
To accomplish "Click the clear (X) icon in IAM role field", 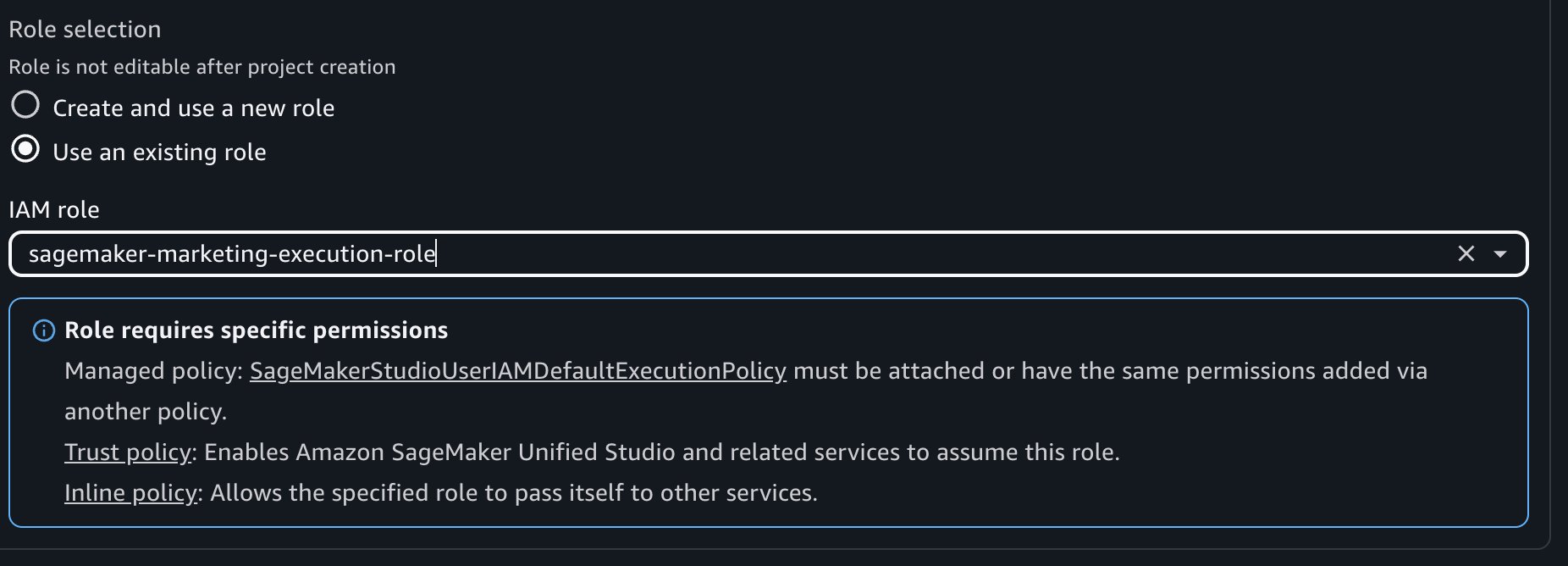I will pos(1466,253).
